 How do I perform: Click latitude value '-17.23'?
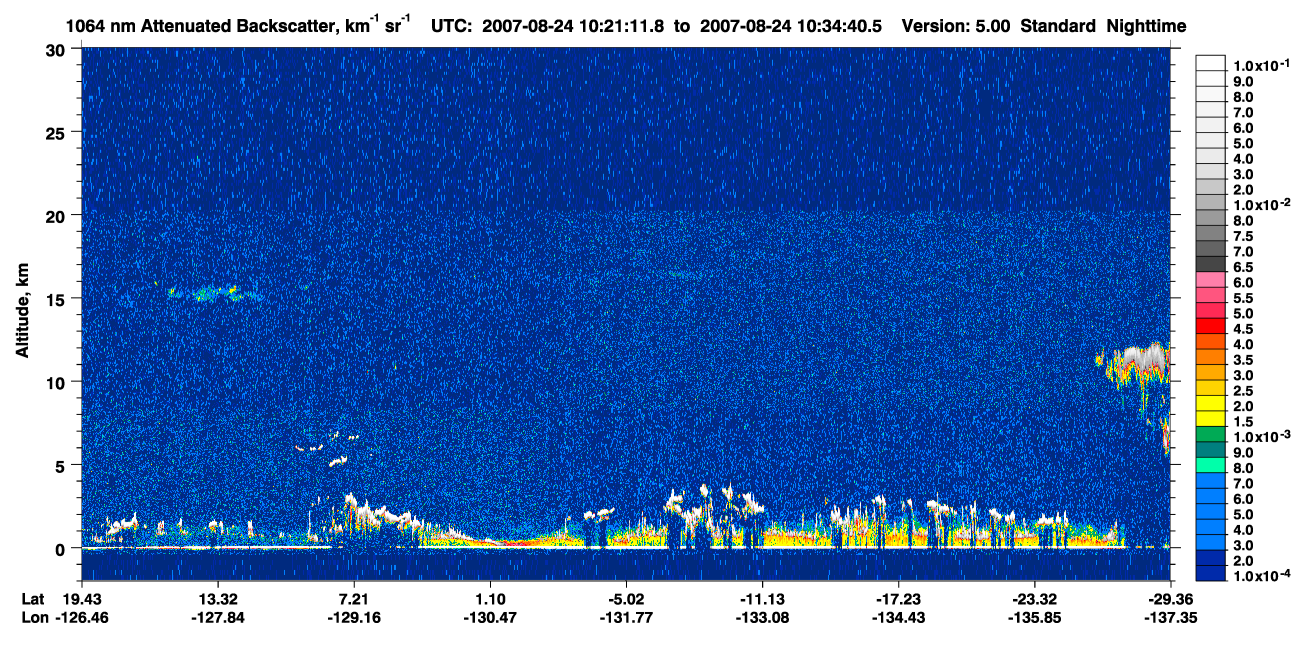[898, 598]
